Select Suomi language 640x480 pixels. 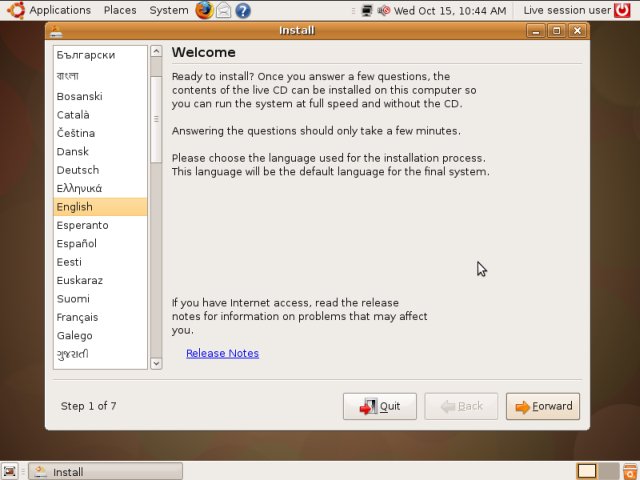pyautogui.click(x=100, y=299)
